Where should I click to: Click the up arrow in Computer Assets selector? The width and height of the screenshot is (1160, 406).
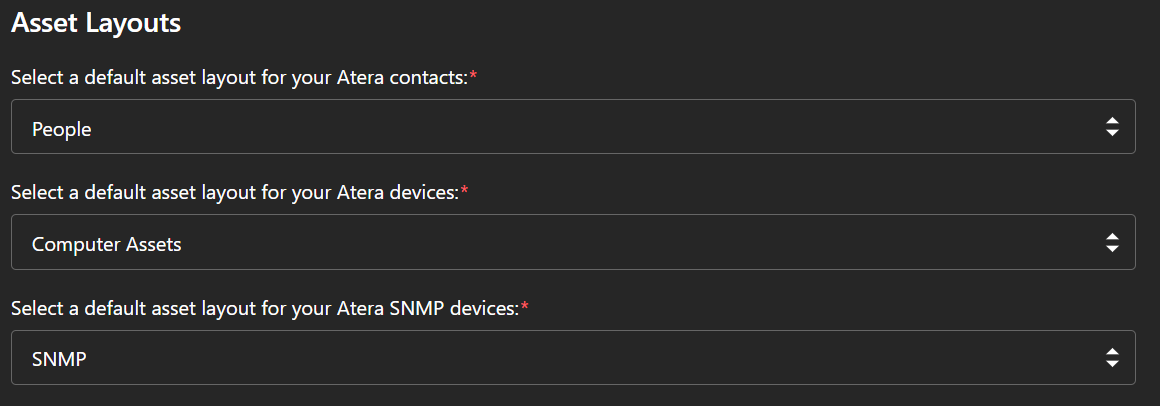pos(1111,235)
